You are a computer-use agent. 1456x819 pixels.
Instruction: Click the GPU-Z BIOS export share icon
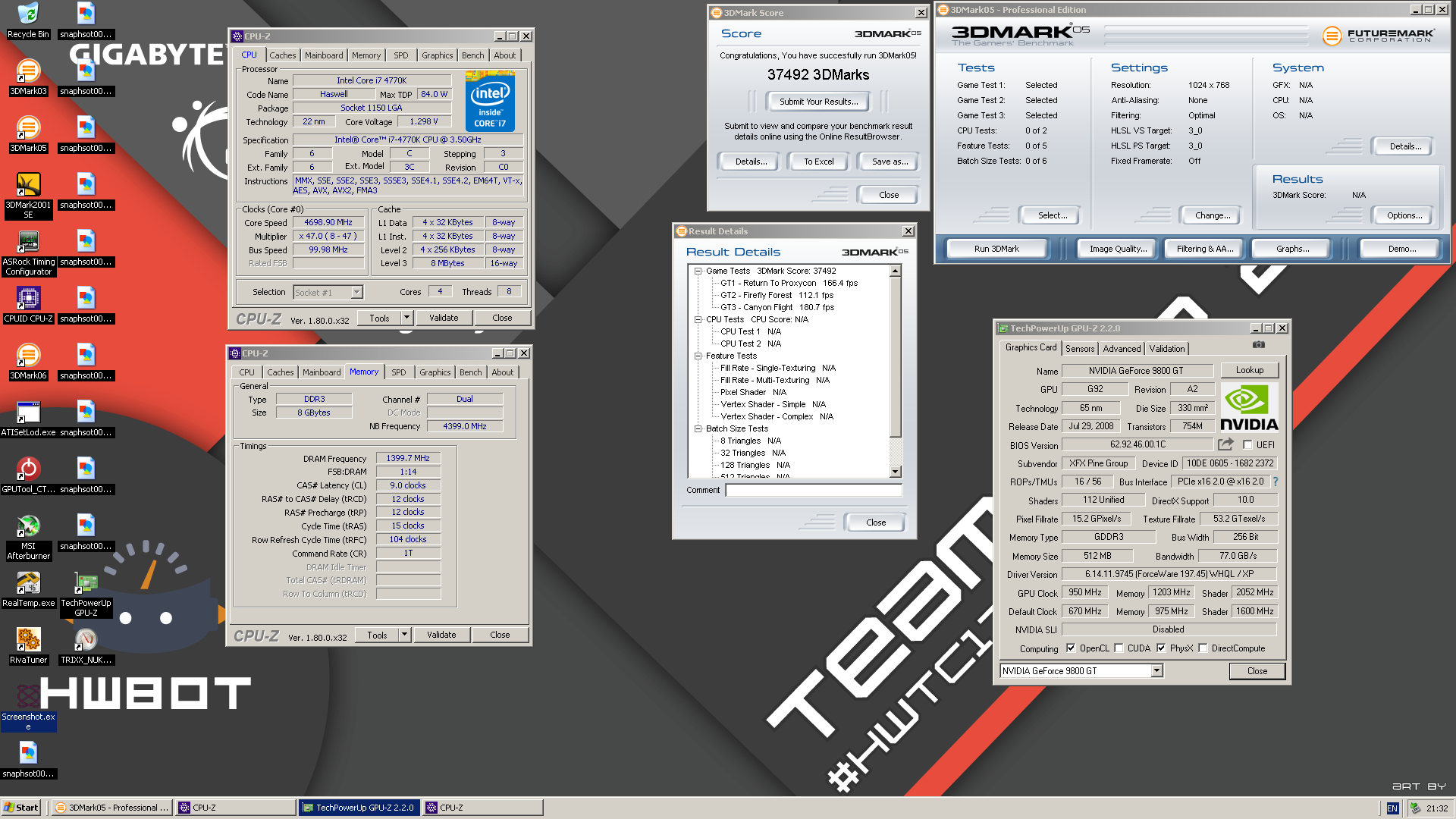coord(1225,444)
